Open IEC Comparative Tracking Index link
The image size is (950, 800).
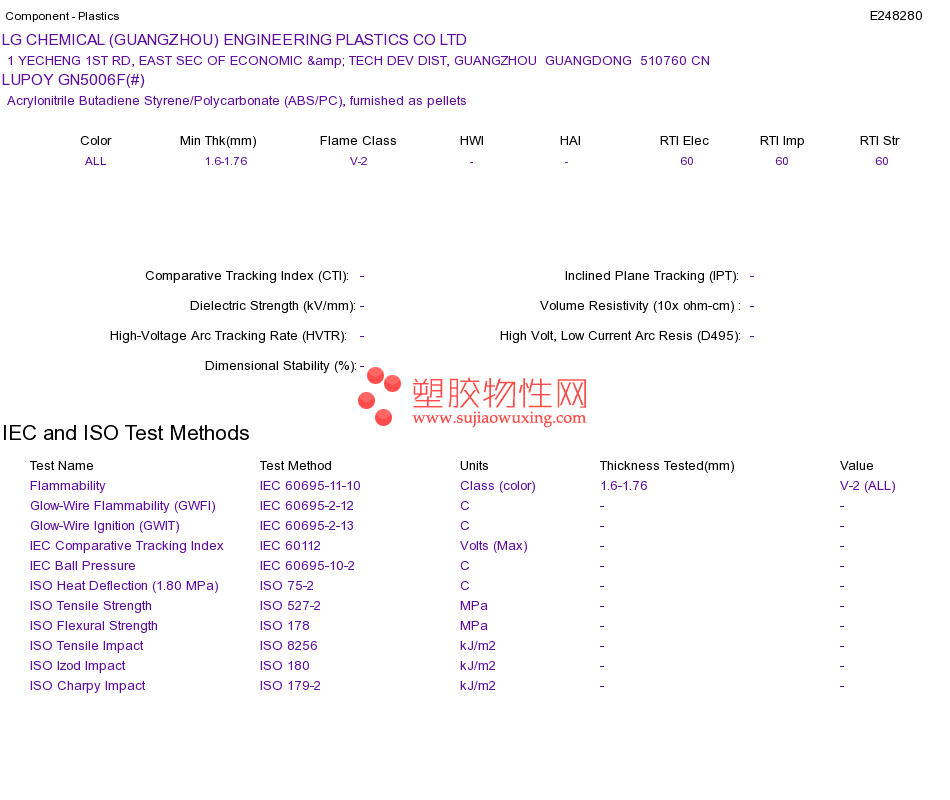pyautogui.click(x=127, y=546)
